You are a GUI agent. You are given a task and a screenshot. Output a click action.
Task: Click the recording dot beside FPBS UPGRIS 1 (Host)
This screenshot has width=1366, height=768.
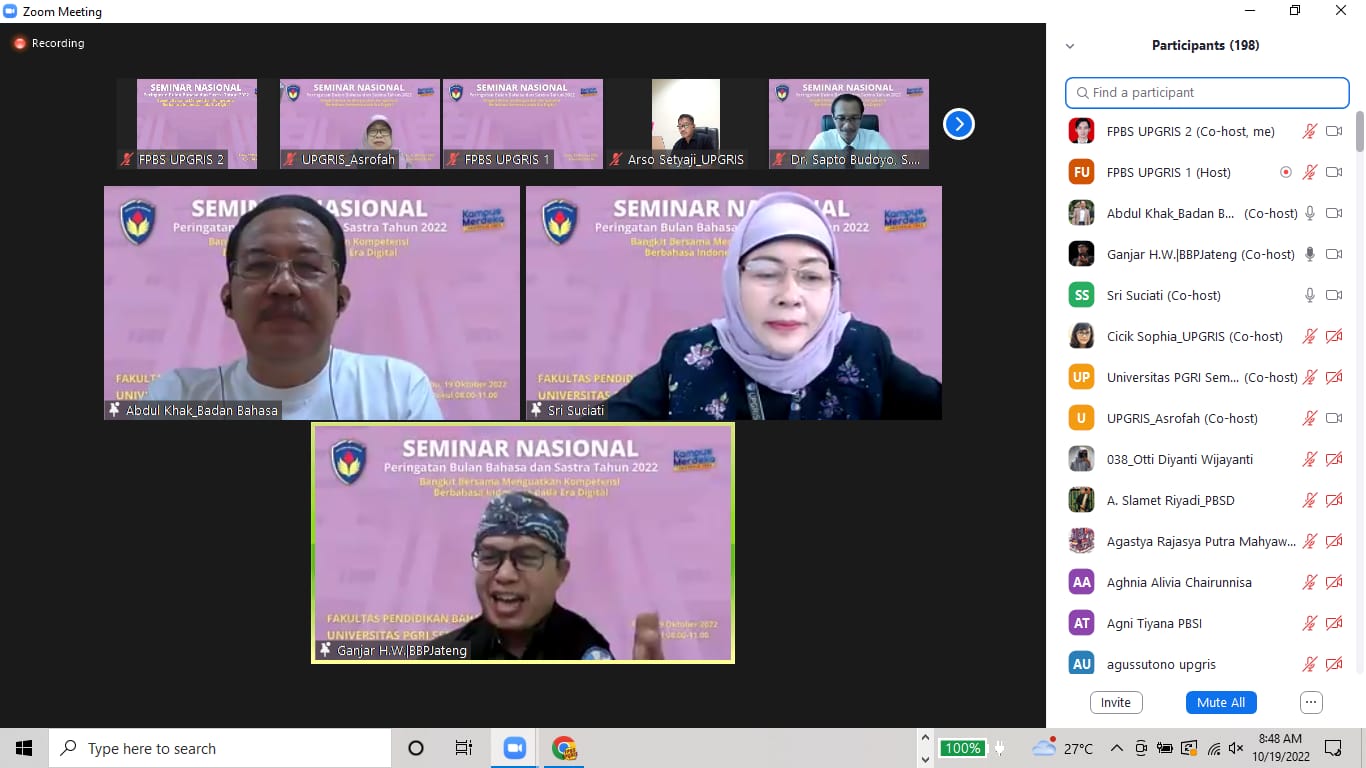[1286, 172]
